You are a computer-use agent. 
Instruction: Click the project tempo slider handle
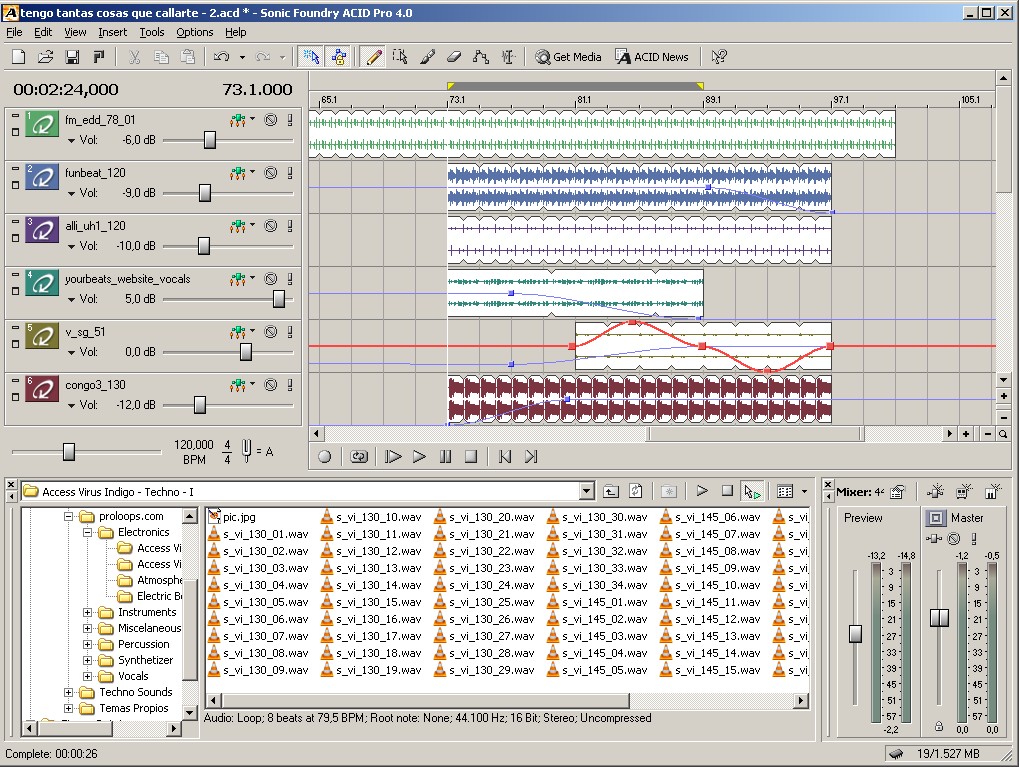(x=69, y=451)
